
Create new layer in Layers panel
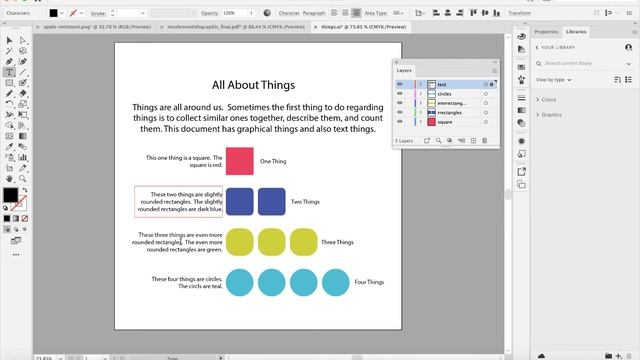473,141
